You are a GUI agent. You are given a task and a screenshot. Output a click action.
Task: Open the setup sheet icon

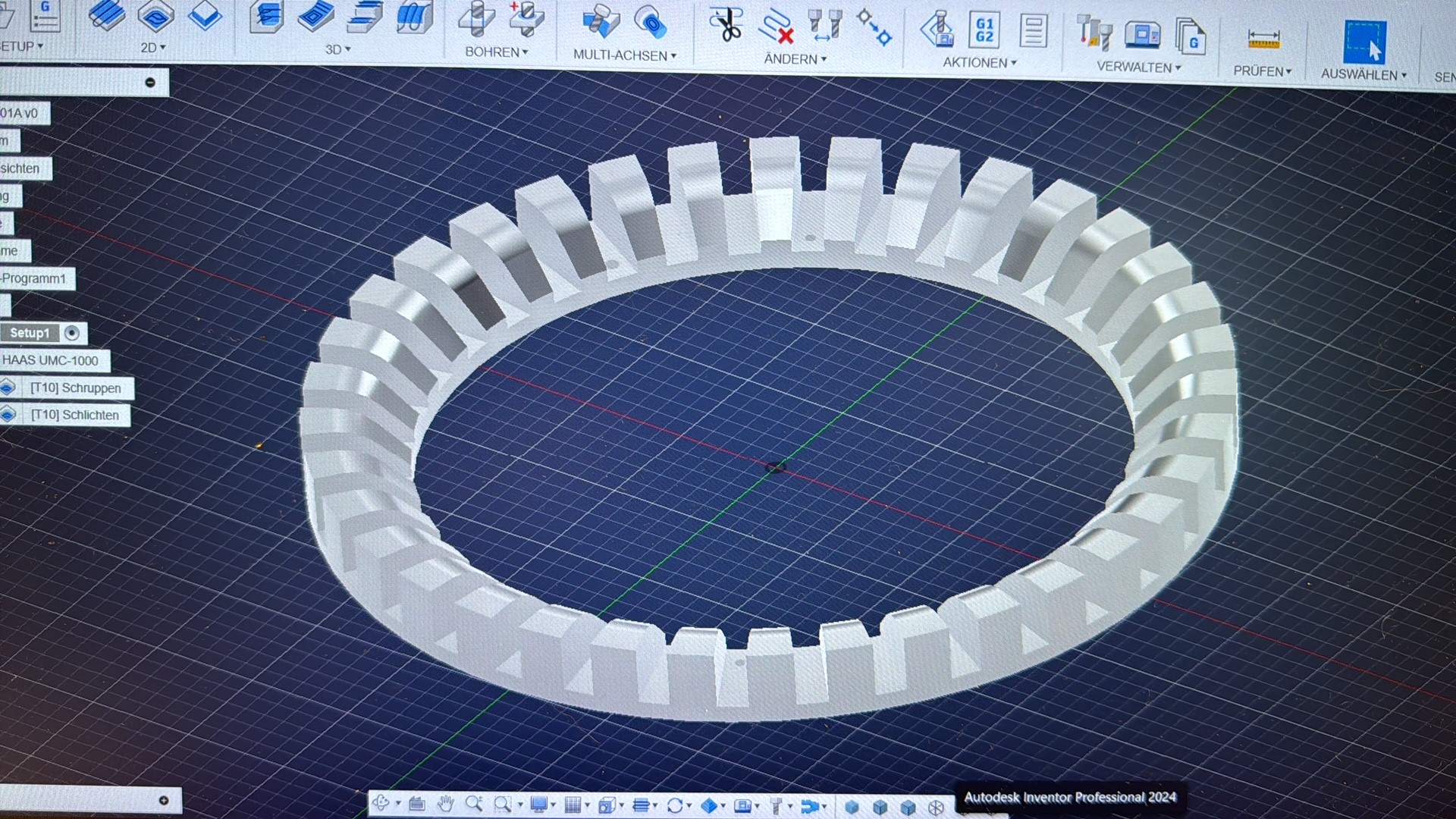(x=1033, y=32)
